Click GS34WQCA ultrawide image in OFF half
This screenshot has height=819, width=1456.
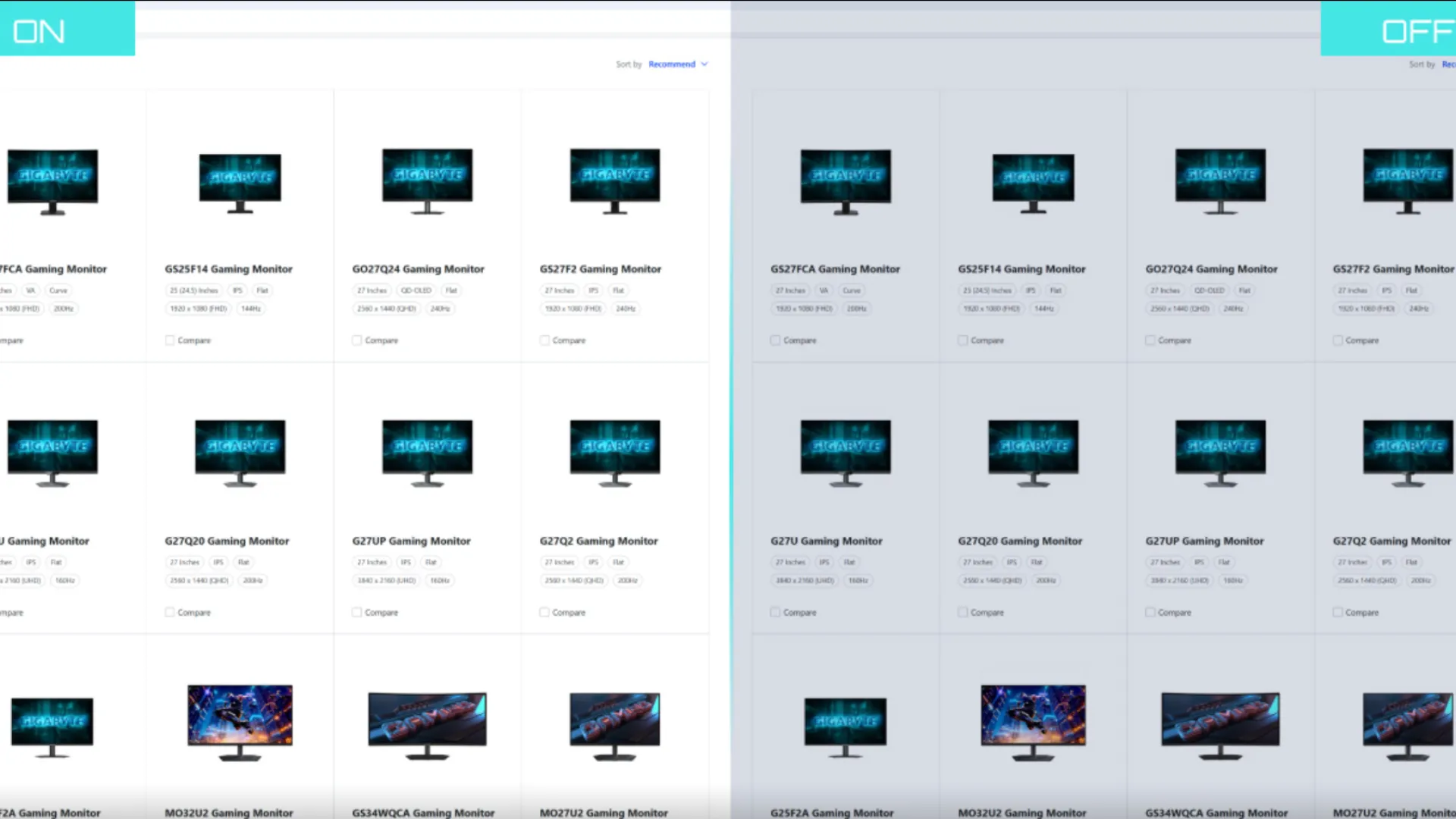(x=1220, y=726)
